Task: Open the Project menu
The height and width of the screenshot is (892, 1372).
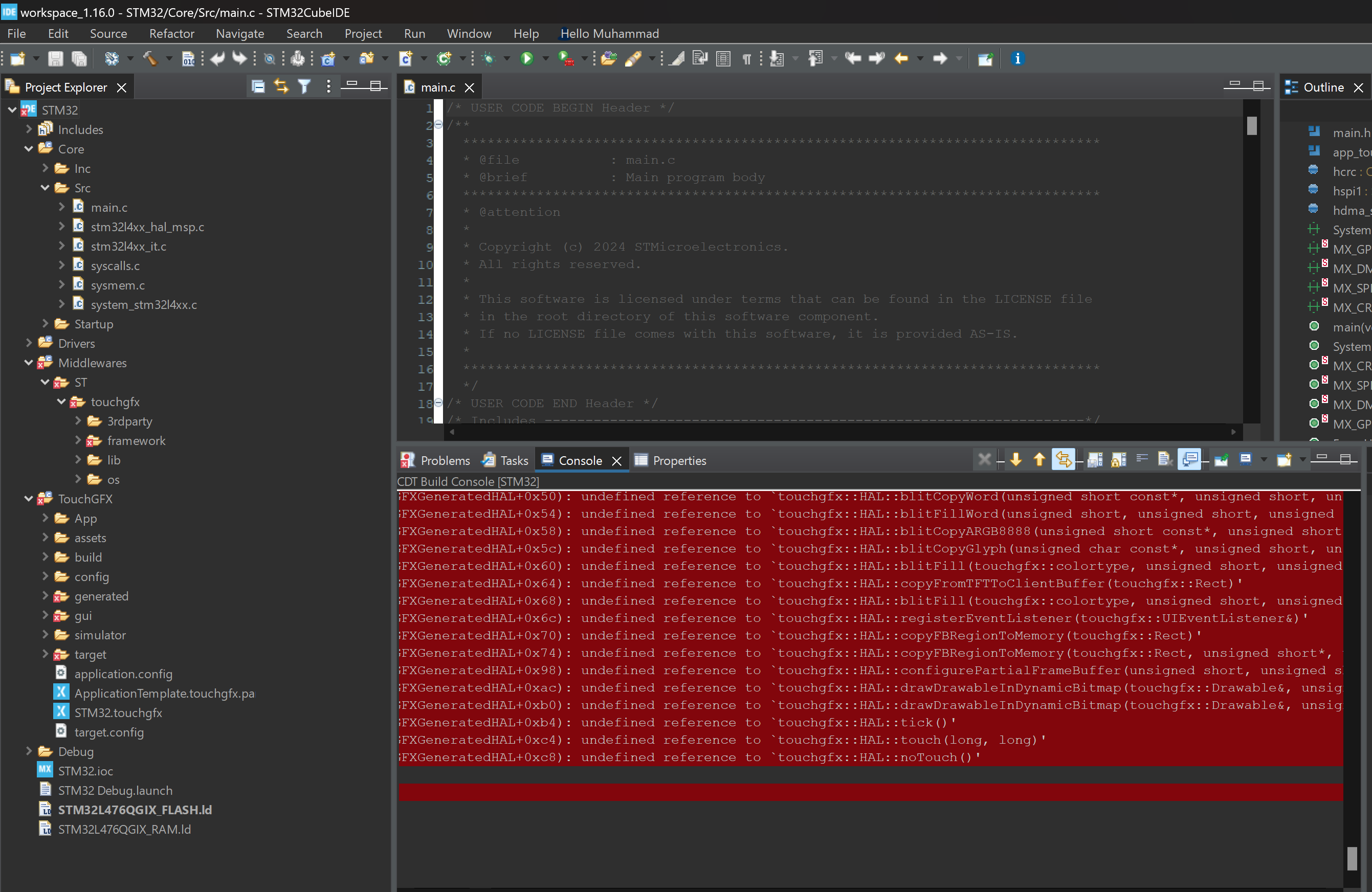Action: tap(363, 33)
